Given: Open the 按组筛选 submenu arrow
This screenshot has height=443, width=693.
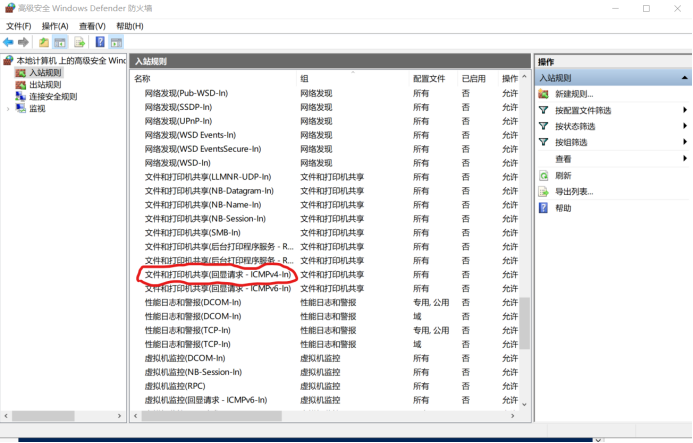Looking at the screenshot, I should 685,141.
